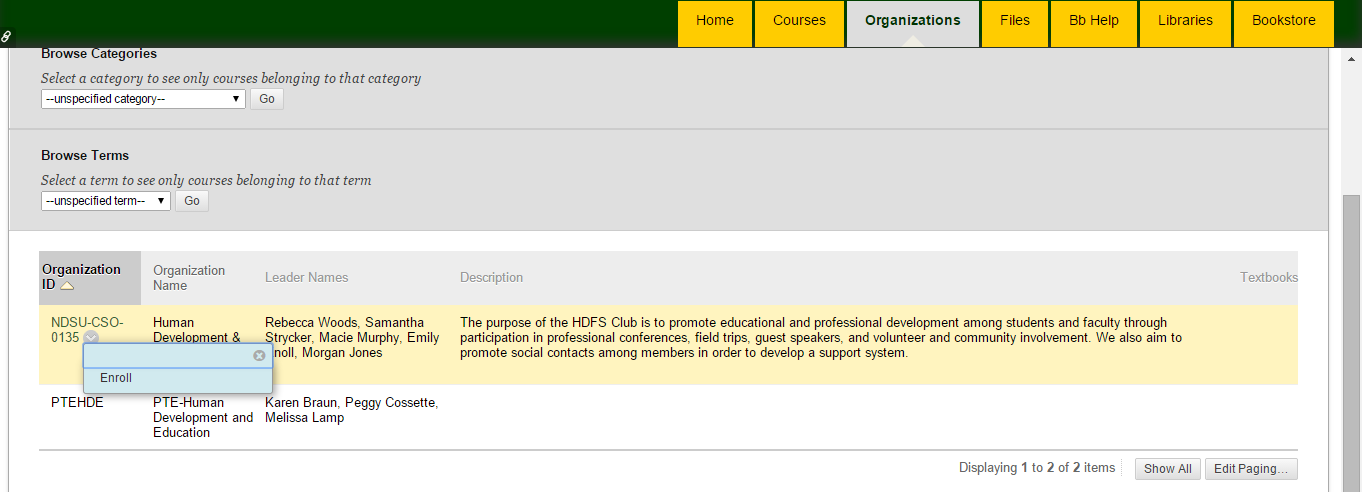Click the link icon at top-left edge

tap(6, 36)
